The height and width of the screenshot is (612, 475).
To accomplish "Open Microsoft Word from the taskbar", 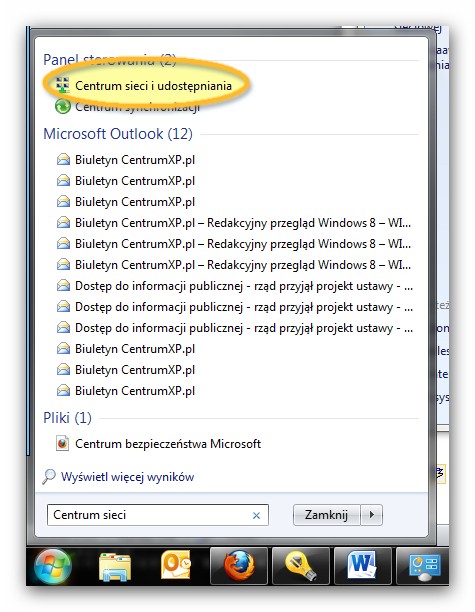I will pyautogui.click(x=362, y=566).
